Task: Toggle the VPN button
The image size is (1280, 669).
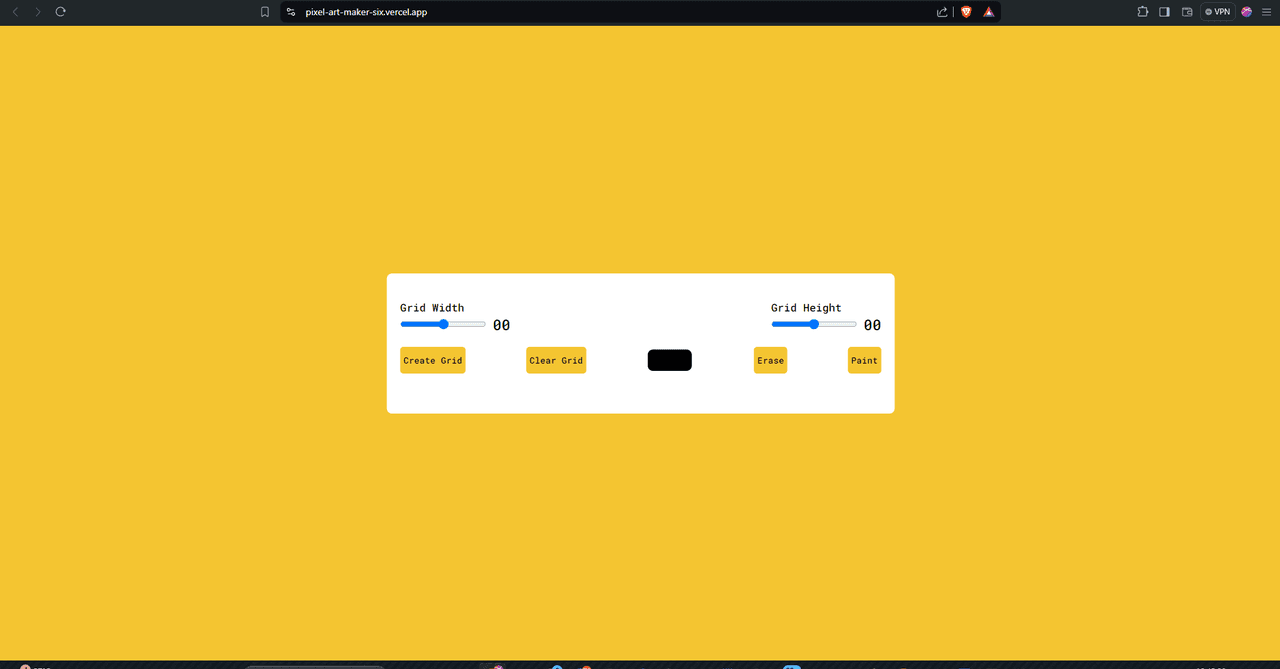Action: pos(1217,12)
